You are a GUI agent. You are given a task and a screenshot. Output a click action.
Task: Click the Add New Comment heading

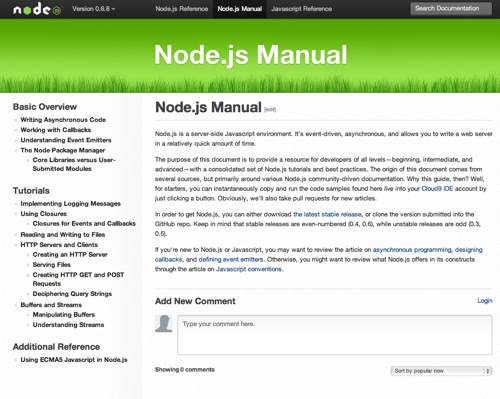click(x=195, y=301)
